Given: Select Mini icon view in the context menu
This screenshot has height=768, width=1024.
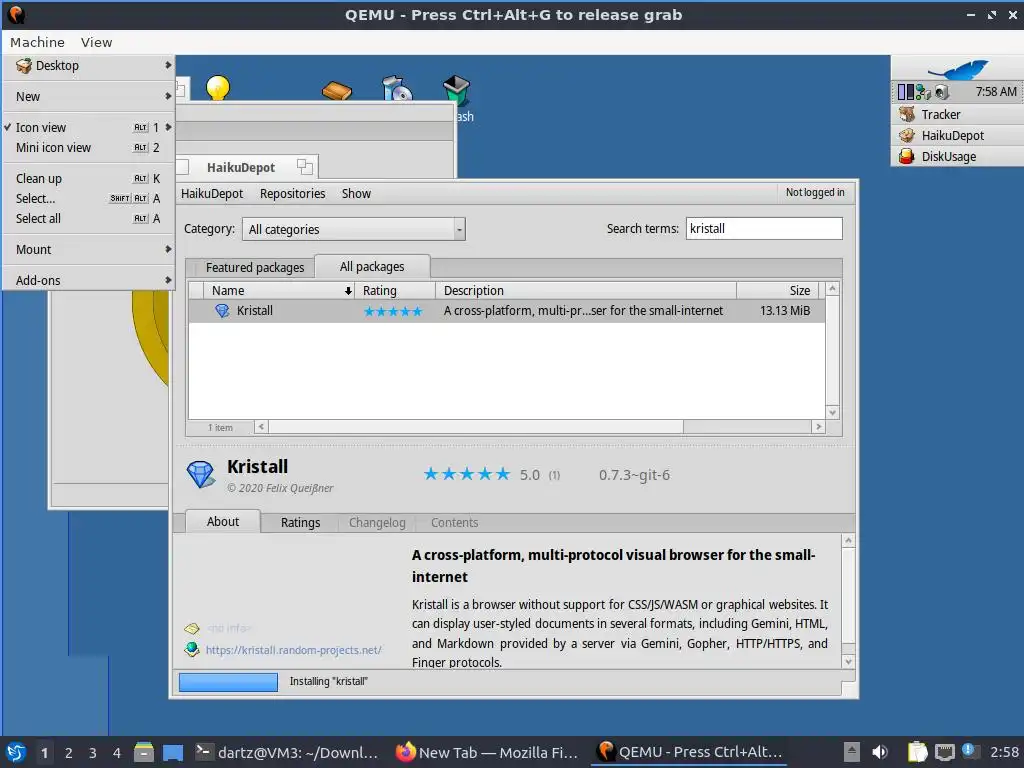Looking at the screenshot, I should [x=88, y=148].
